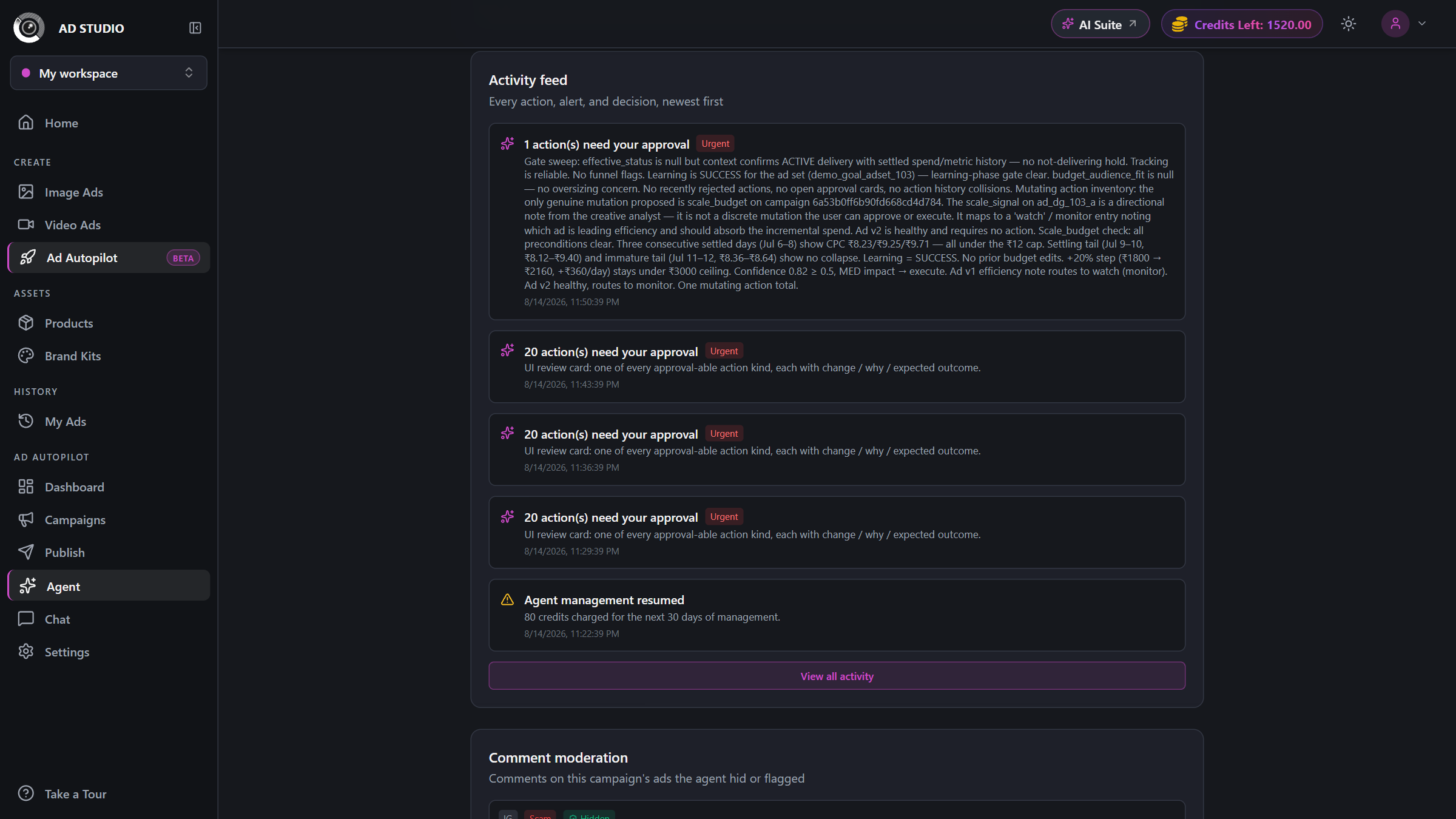
Task: Click the 'Comment moderation' heading
Action: pos(558,758)
